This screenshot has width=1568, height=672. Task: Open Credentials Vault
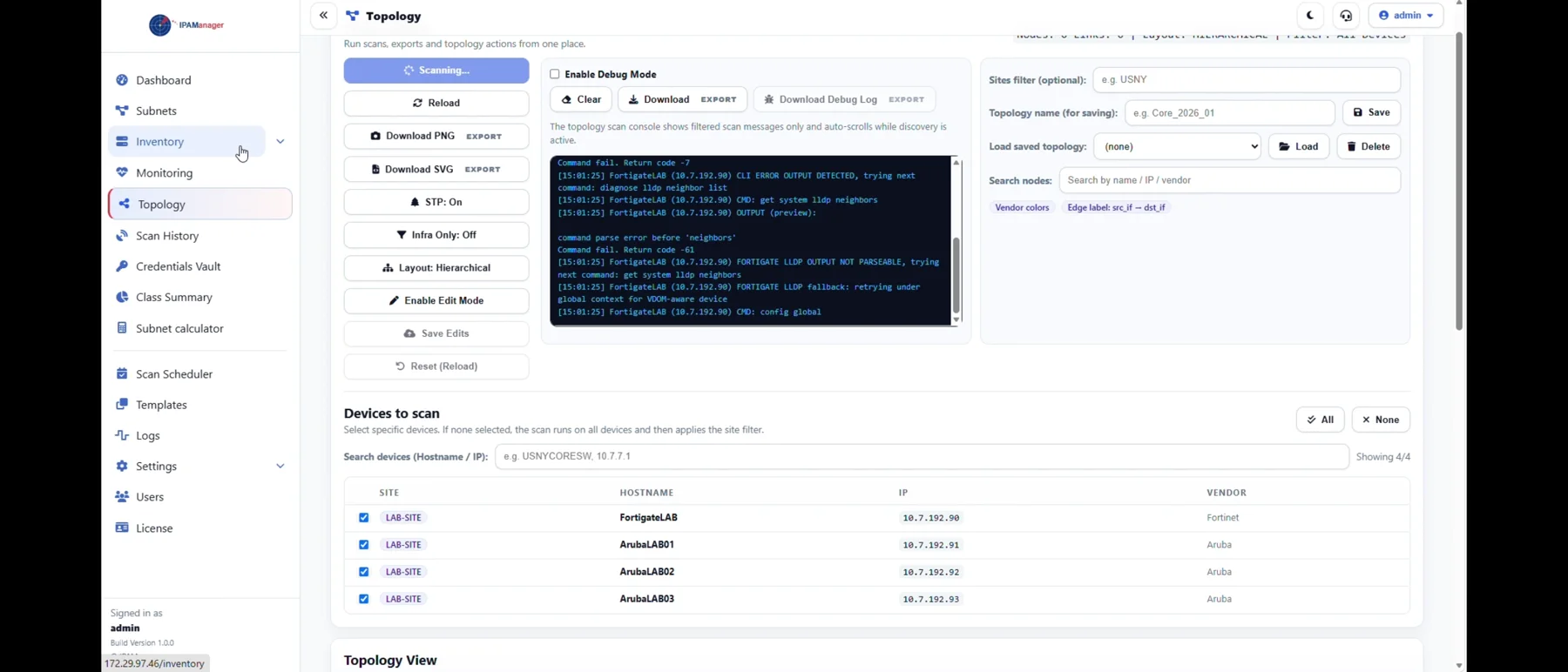(x=178, y=266)
